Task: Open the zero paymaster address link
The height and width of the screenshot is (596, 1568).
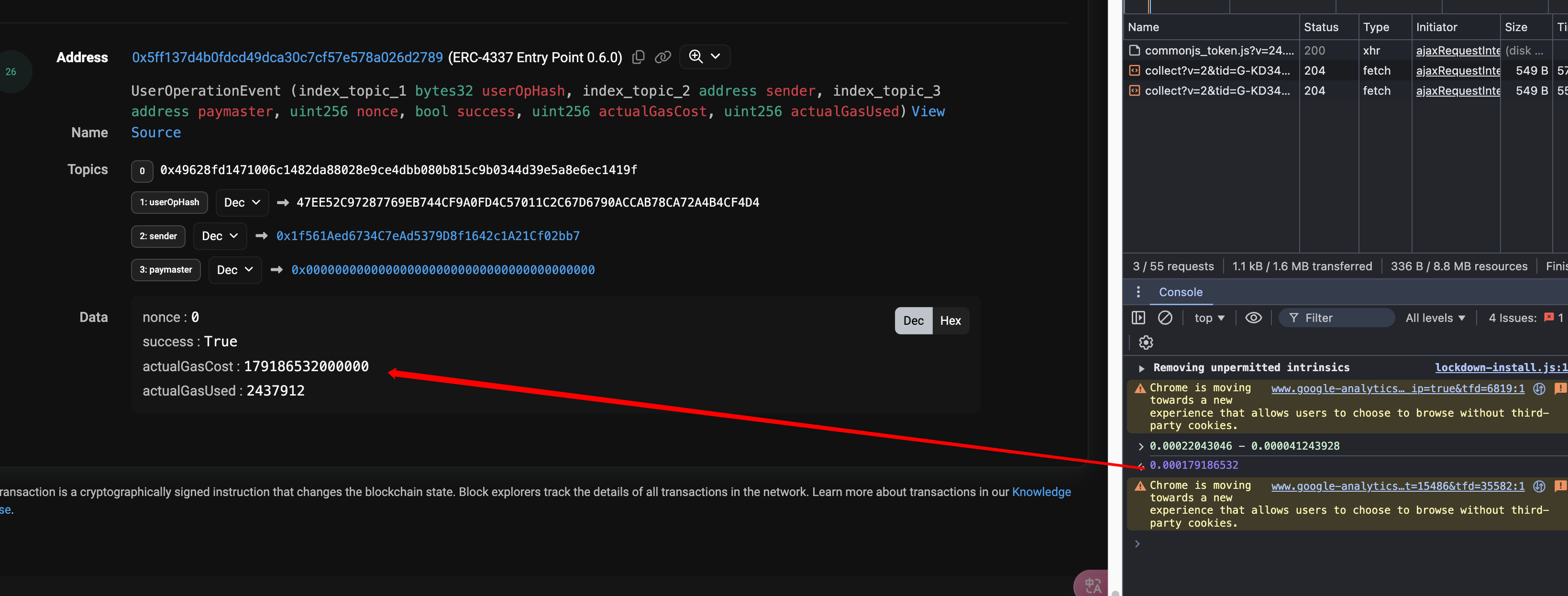Action: click(x=442, y=270)
